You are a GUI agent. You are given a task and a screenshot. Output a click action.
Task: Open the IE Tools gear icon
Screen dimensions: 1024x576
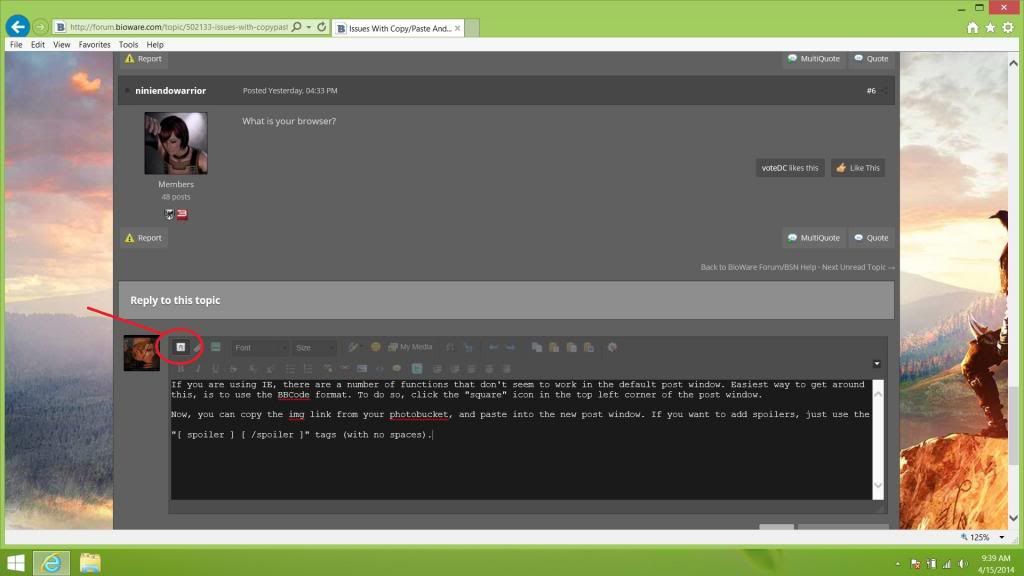(x=1008, y=27)
